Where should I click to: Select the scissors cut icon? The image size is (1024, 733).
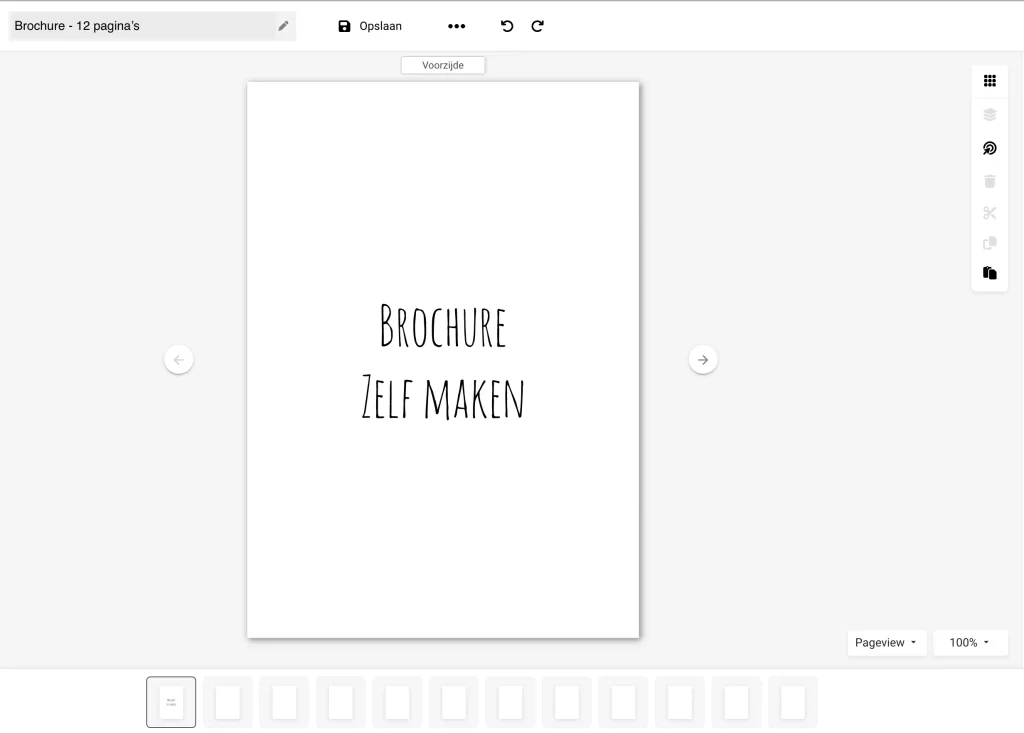point(989,212)
